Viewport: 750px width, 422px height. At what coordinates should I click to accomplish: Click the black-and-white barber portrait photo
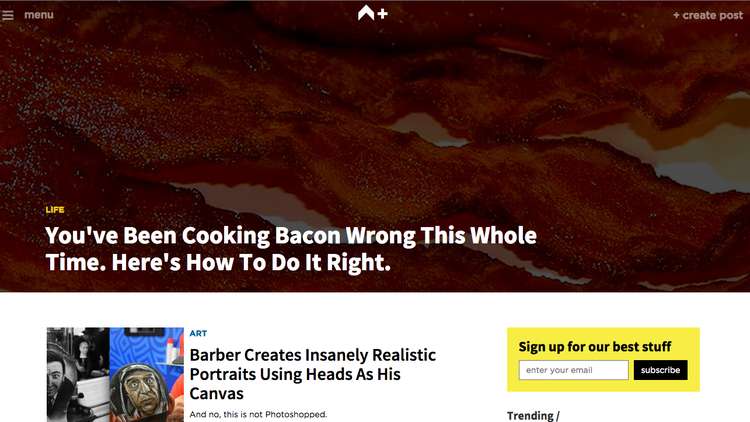(78, 374)
